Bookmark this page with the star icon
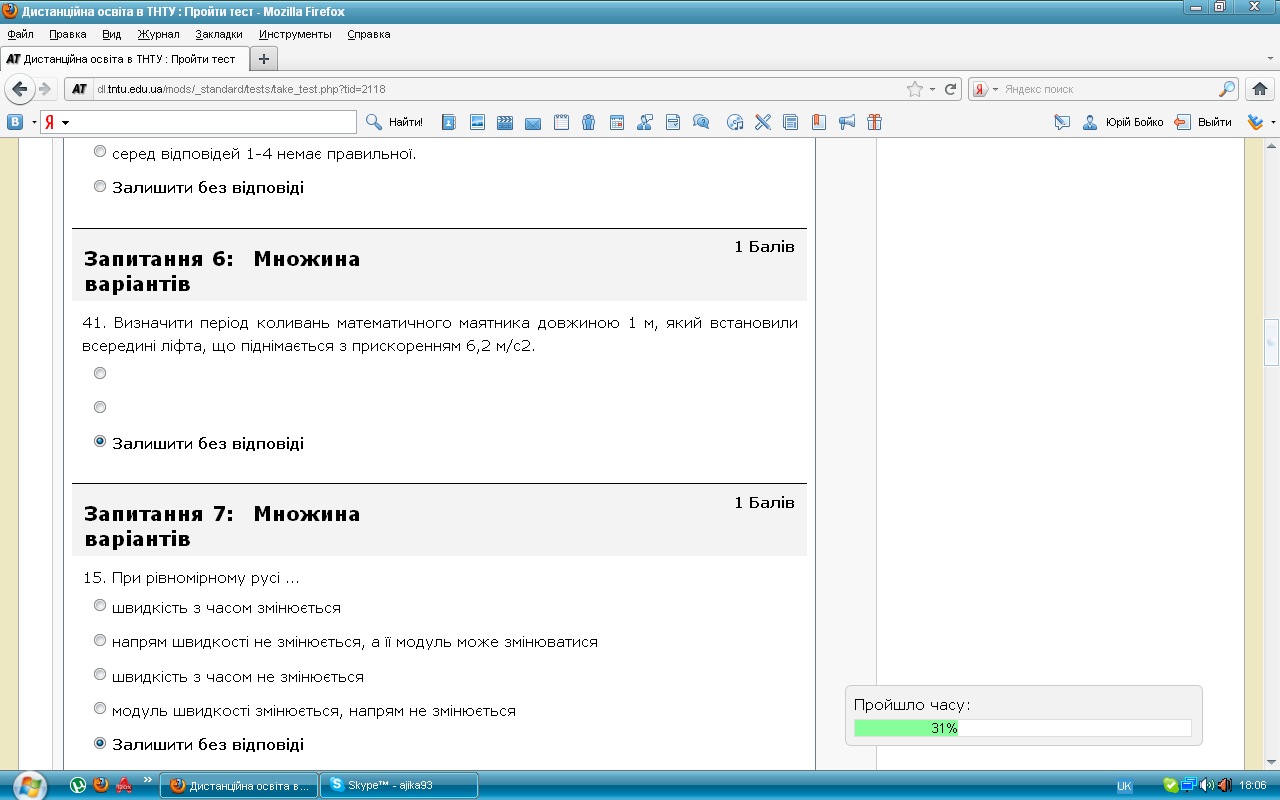The width and height of the screenshot is (1280, 800). pos(914,89)
